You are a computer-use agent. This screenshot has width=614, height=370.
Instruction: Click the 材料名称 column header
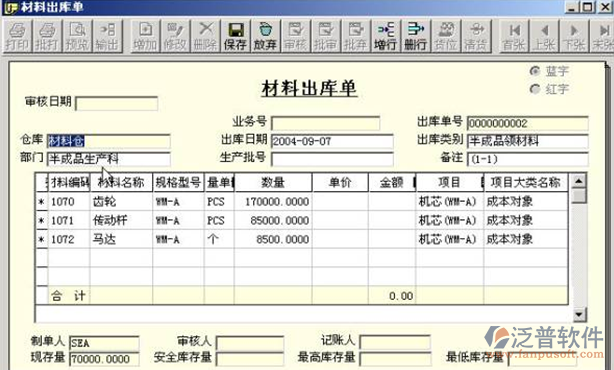tap(121, 182)
